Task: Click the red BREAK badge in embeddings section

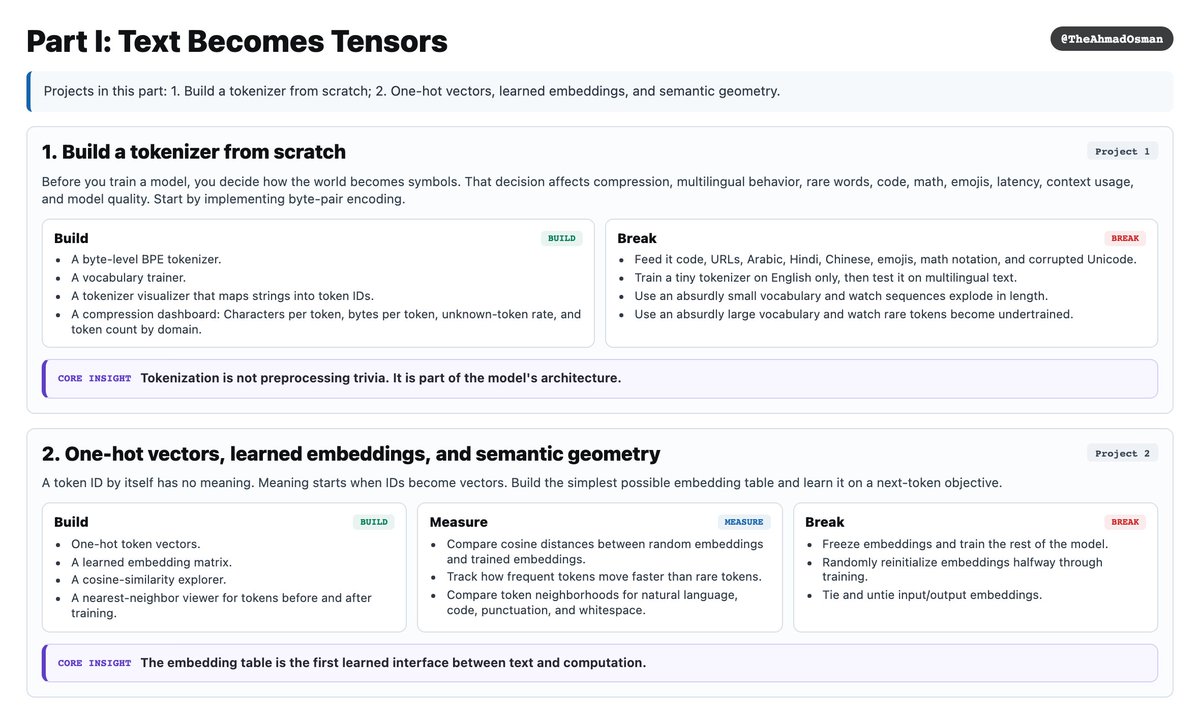Action: tap(1125, 522)
